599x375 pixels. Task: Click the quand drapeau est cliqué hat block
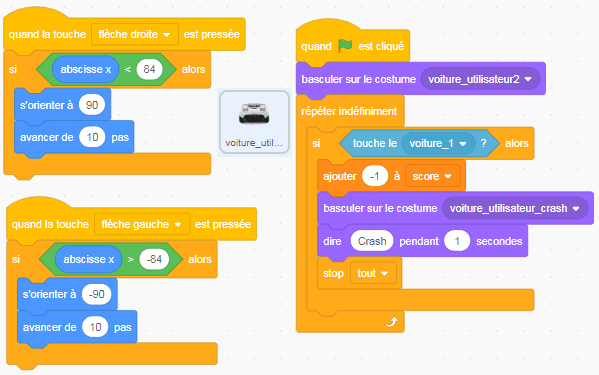click(353, 43)
